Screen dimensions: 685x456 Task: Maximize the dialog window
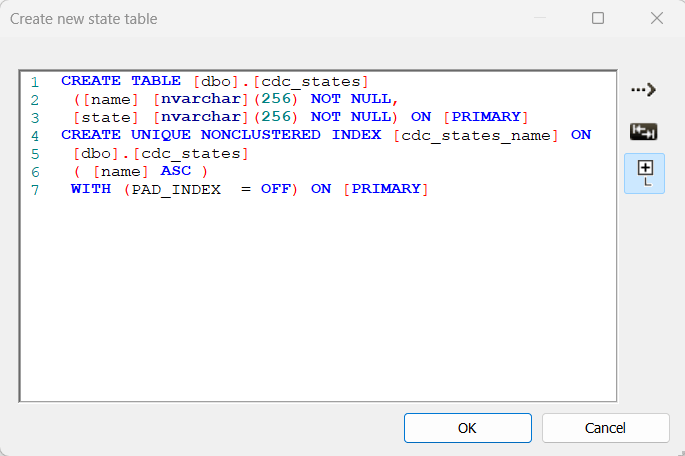[x=598, y=18]
